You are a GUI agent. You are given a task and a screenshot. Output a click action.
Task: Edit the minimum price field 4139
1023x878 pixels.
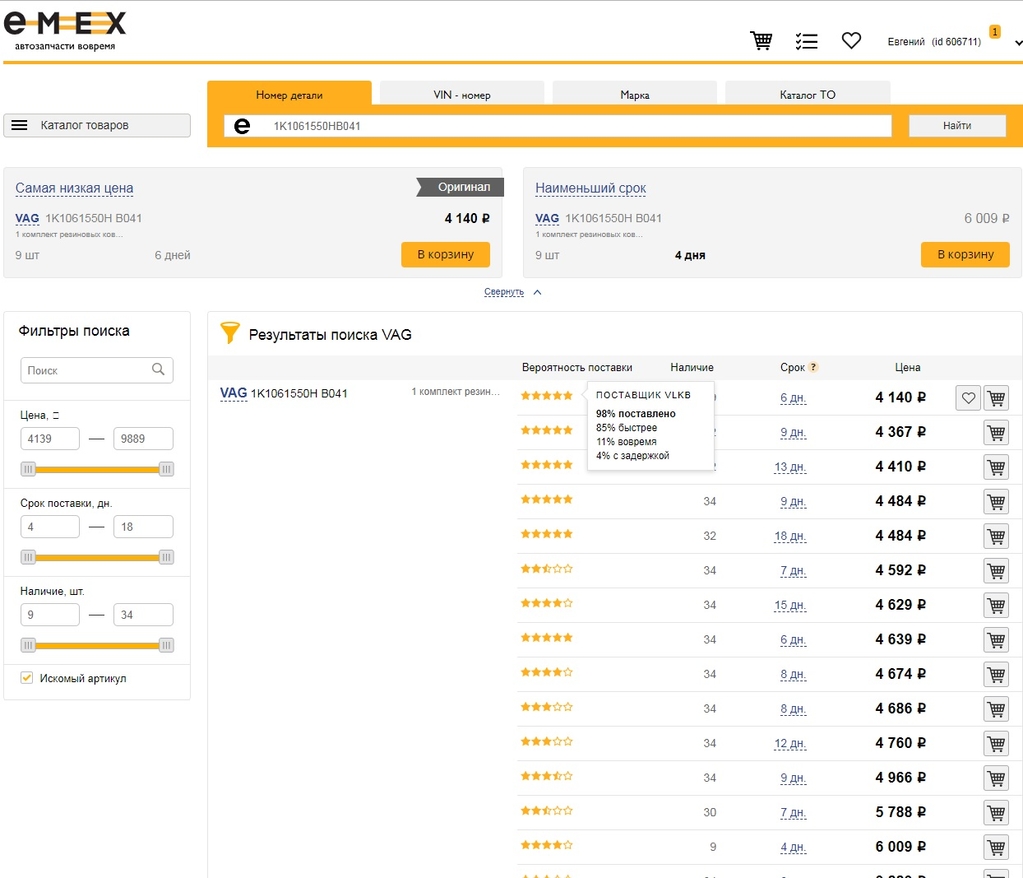50,438
